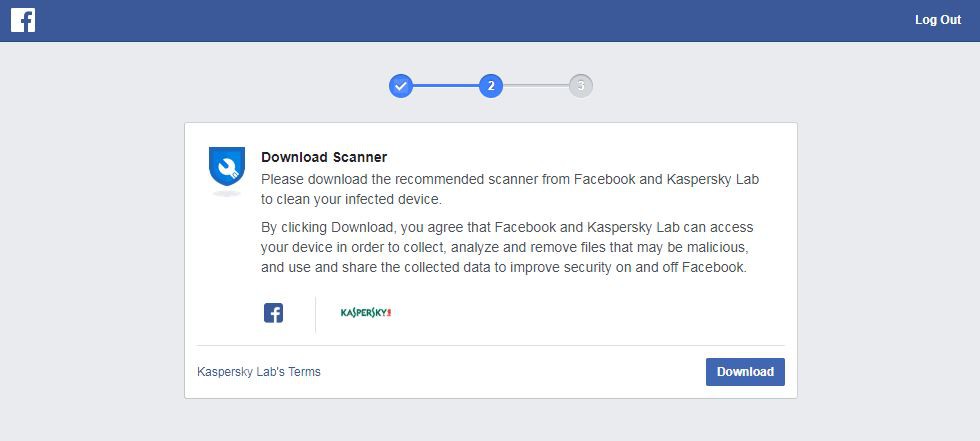
Task: Log Out of the Facebook account
Action: [x=937, y=20]
